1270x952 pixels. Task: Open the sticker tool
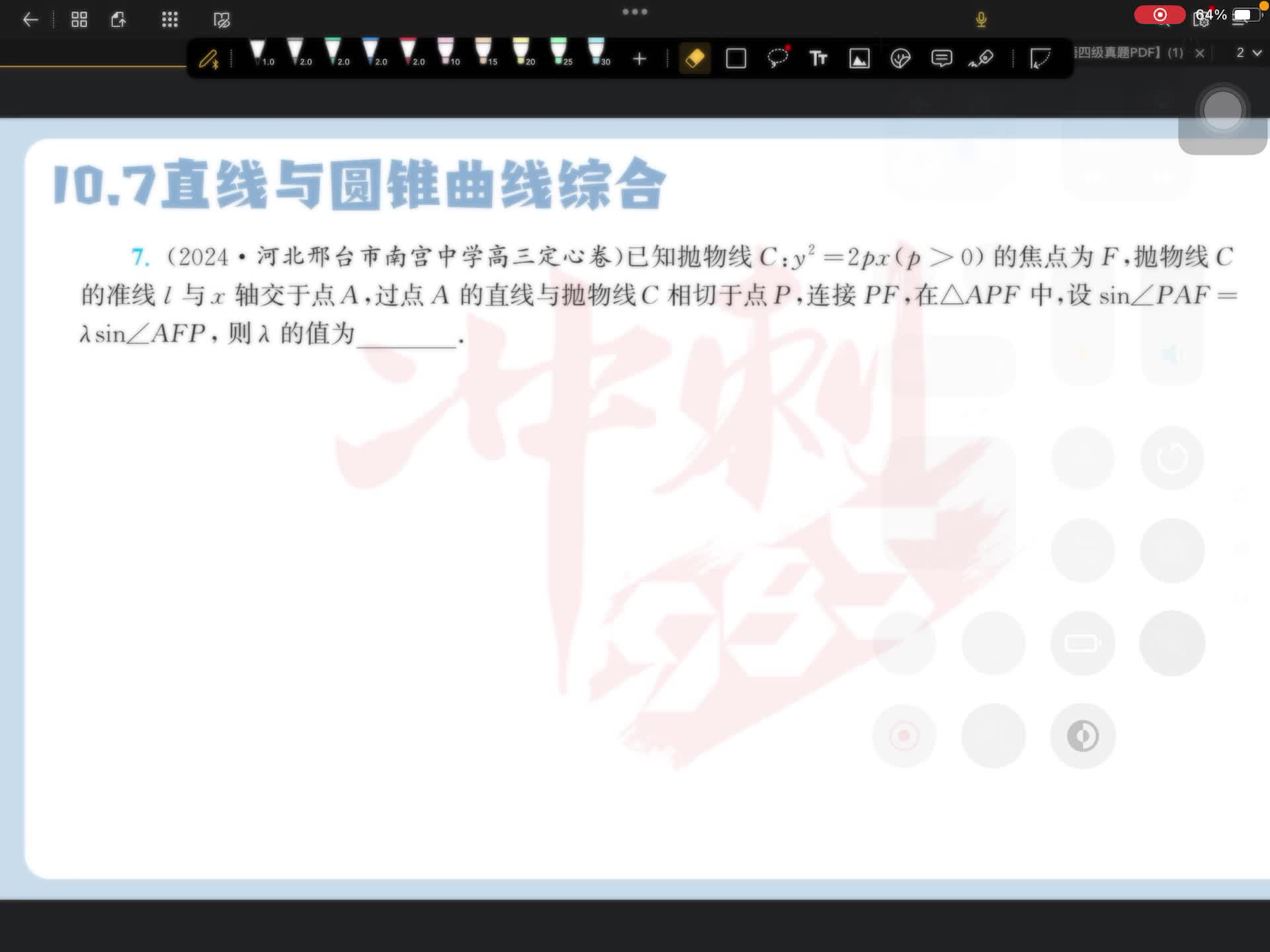(x=900, y=59)
